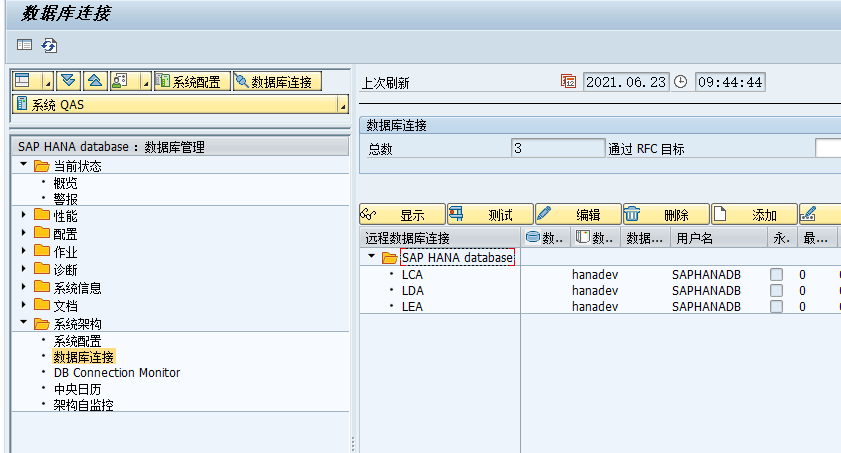Screen dimensions: 841x453
Task: Click the user settings icon in the navigation toolbar
Action: 120,81
